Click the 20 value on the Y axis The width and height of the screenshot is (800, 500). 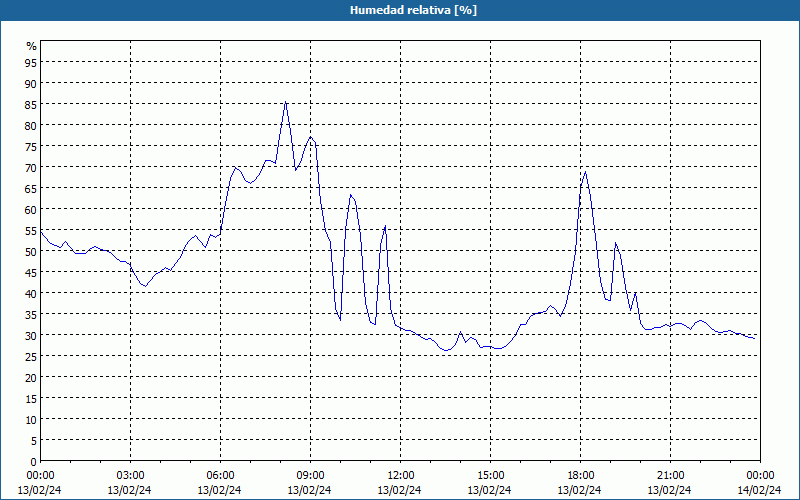[31, 378]
